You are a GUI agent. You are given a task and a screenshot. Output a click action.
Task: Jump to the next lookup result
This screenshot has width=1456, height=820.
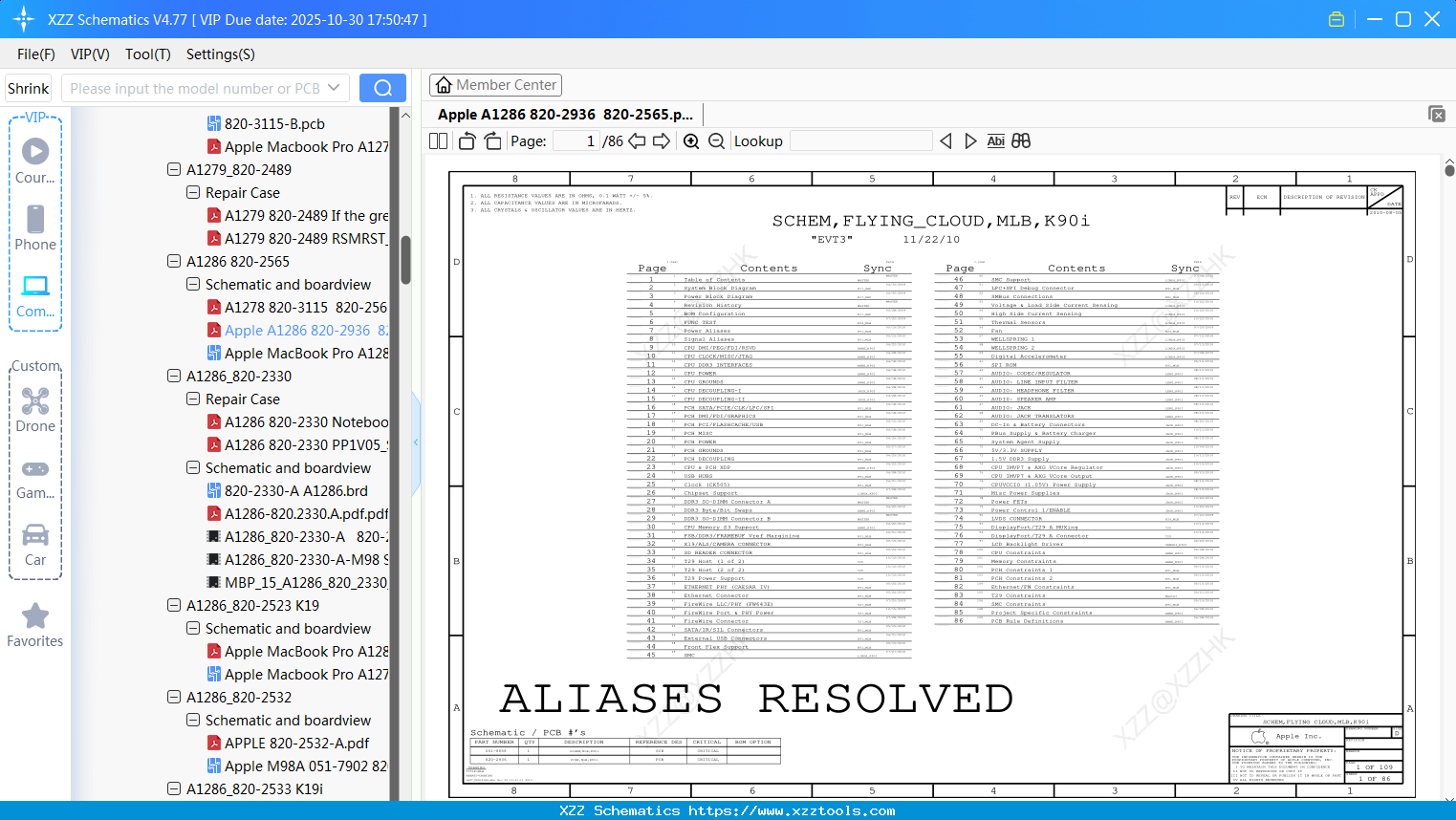(x=970, y=140)
